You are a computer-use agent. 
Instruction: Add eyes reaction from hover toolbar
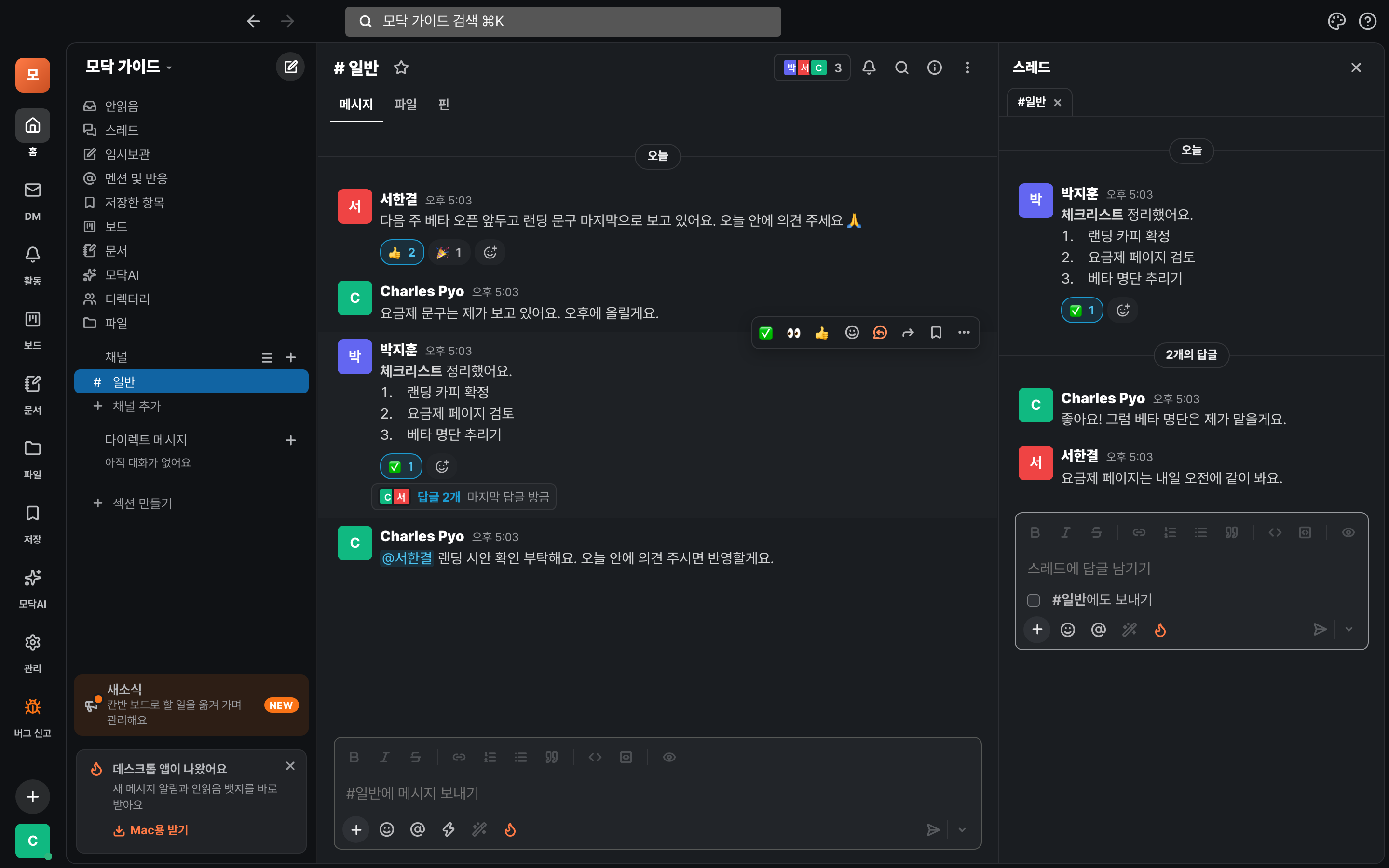point(793,333)
